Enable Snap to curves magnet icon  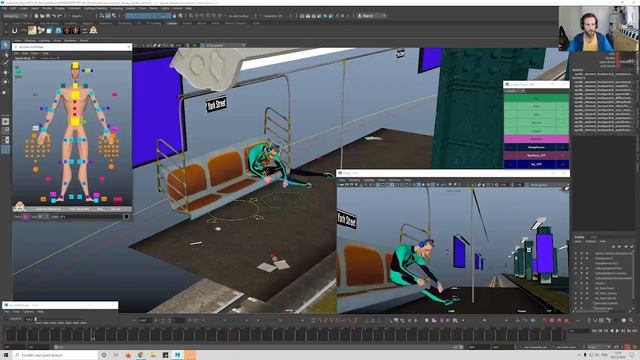tap(197, 16)
